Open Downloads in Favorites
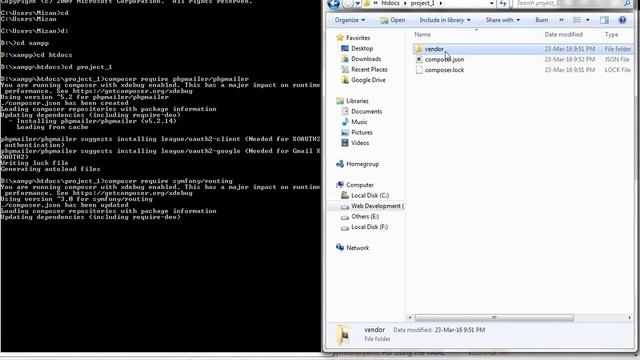 tap(366, 59)
